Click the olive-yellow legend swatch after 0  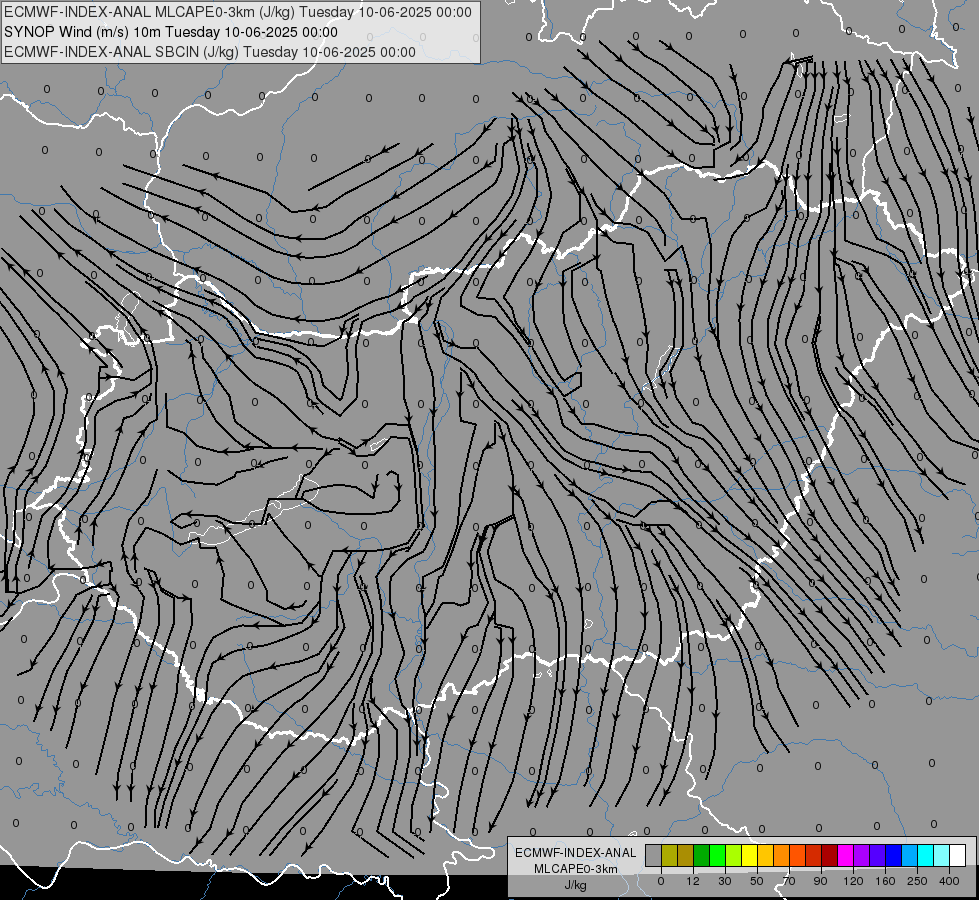(670, 855)
